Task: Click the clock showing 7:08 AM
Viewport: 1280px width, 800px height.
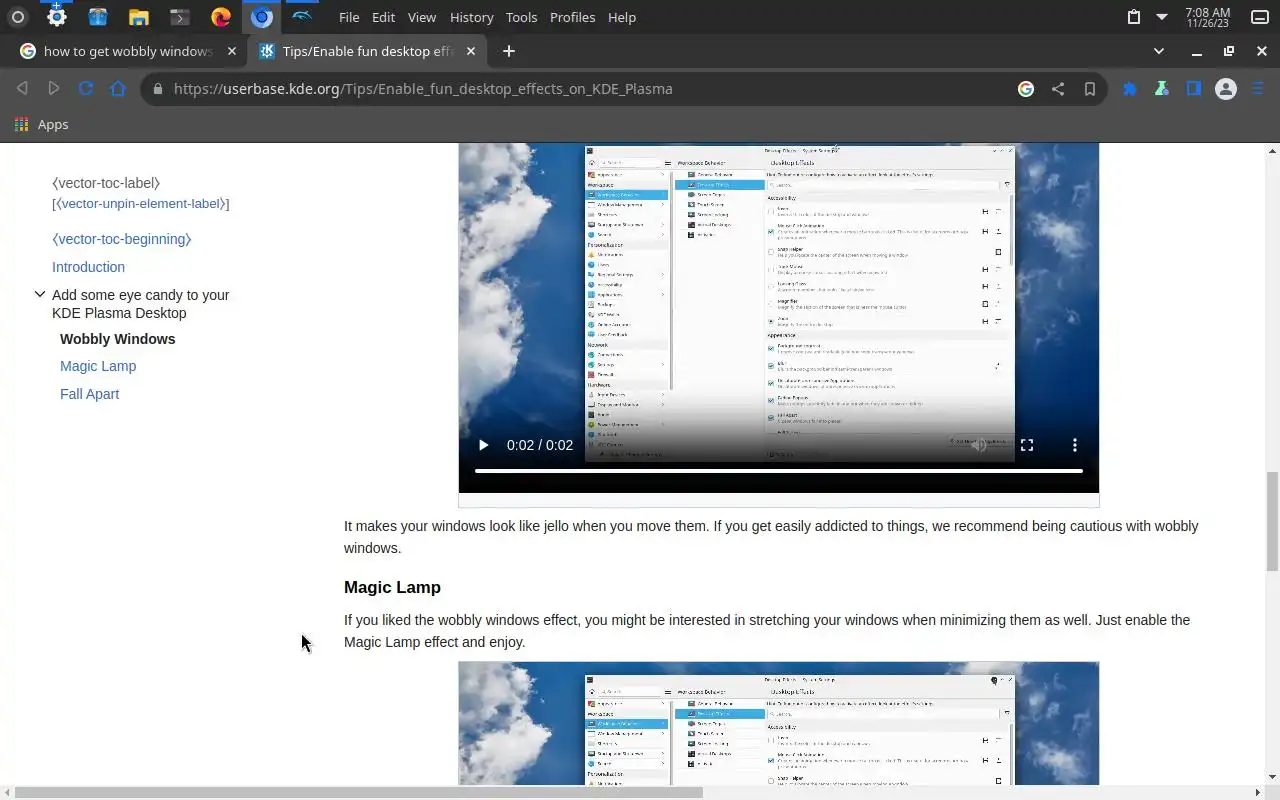Action: click(x=1207, y=17)
